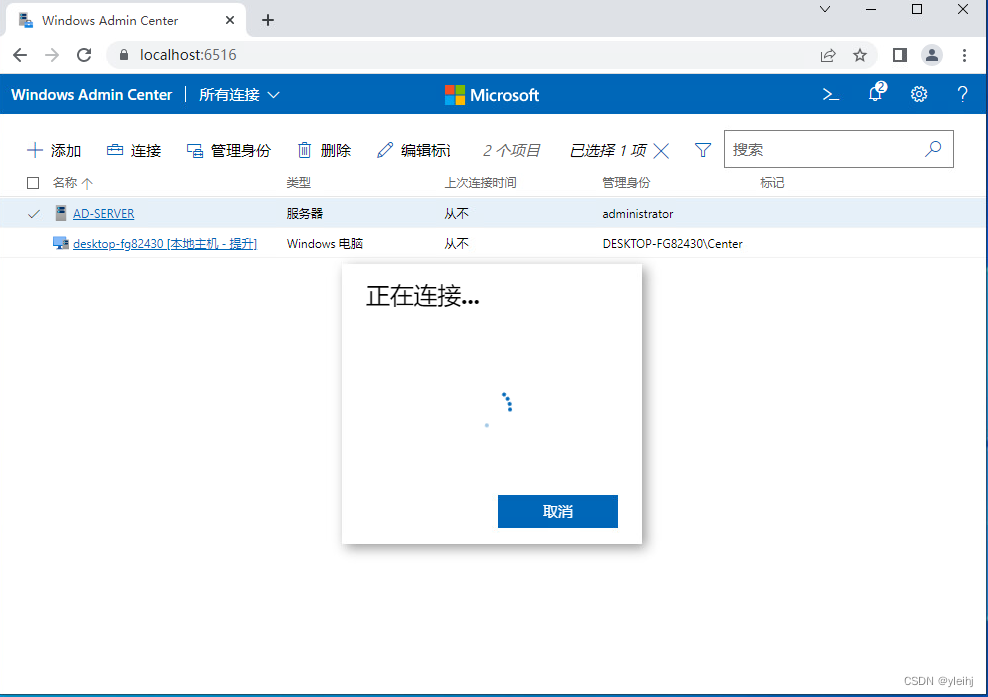Toggle the select-all checkbox in header row
The height and width of the screenshot is (697, 988).
pos(33,183)
